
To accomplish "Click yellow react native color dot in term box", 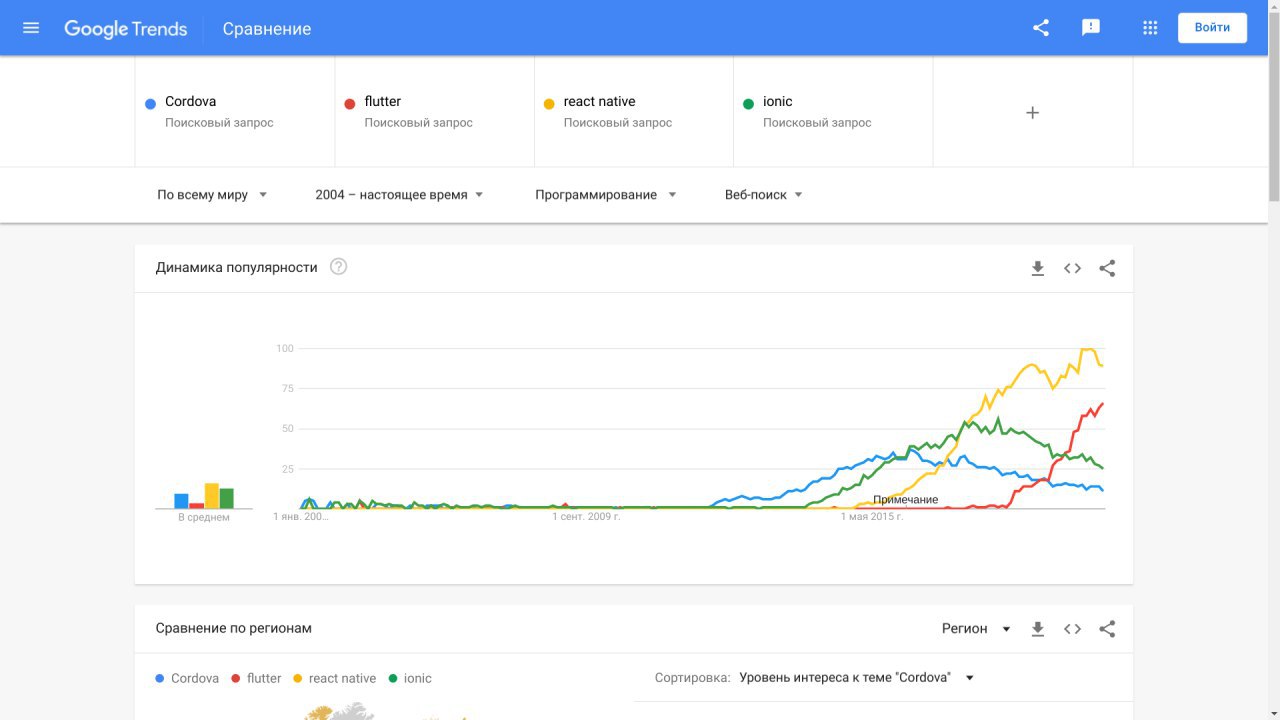I will (x=549, y=103).
